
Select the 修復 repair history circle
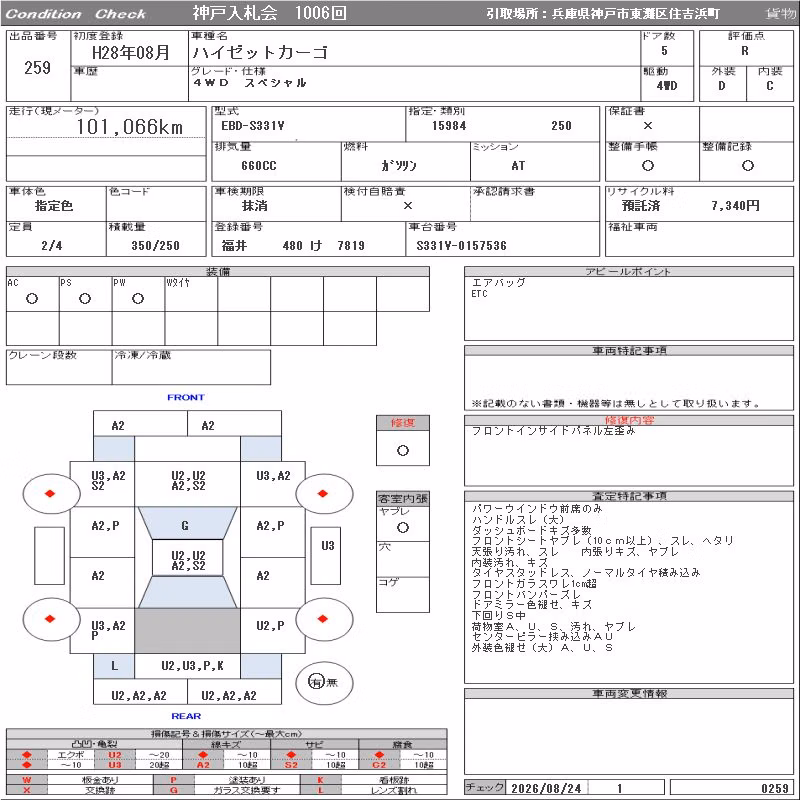403,451
